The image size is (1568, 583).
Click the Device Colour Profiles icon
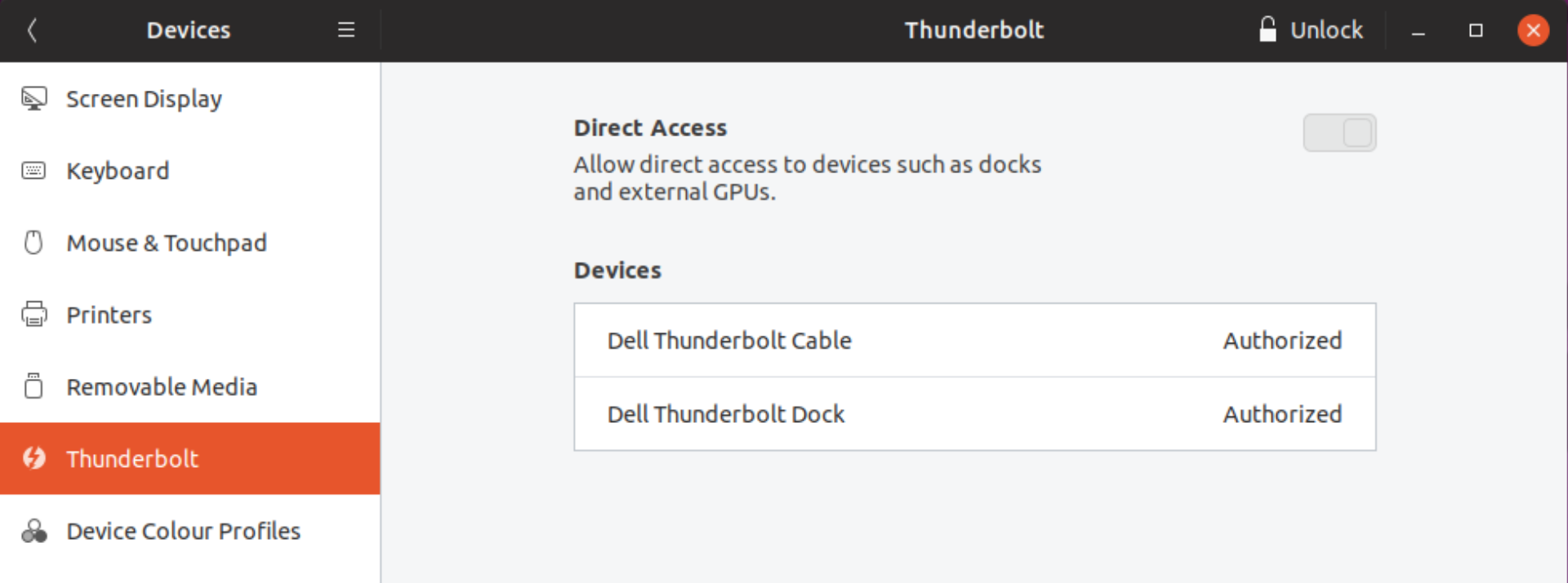pyautogui.click(x=33, y=531)
